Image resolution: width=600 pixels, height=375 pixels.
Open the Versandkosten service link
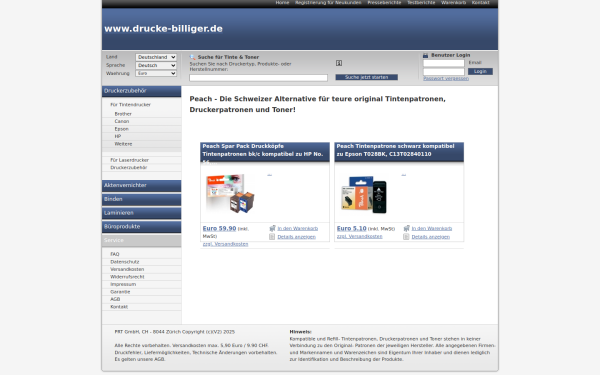point(127,269)
